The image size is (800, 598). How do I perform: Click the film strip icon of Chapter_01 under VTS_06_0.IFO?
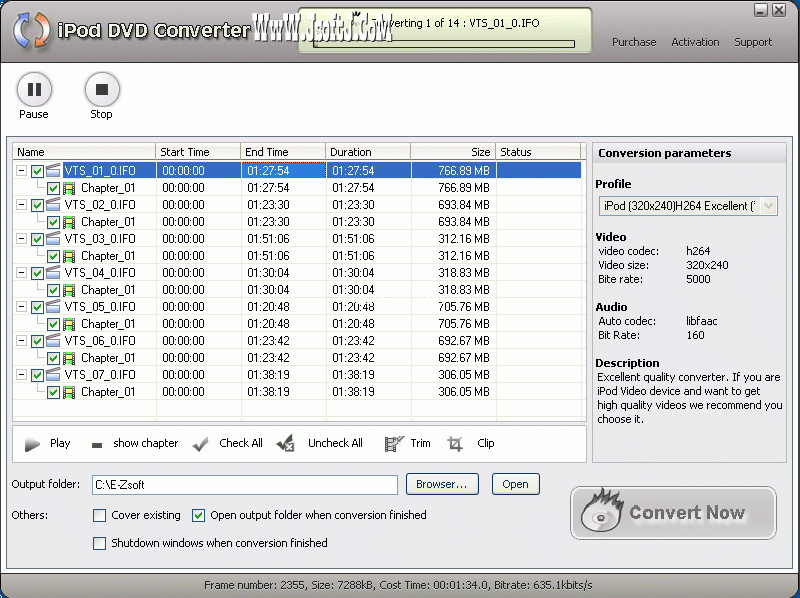[69, 358]
